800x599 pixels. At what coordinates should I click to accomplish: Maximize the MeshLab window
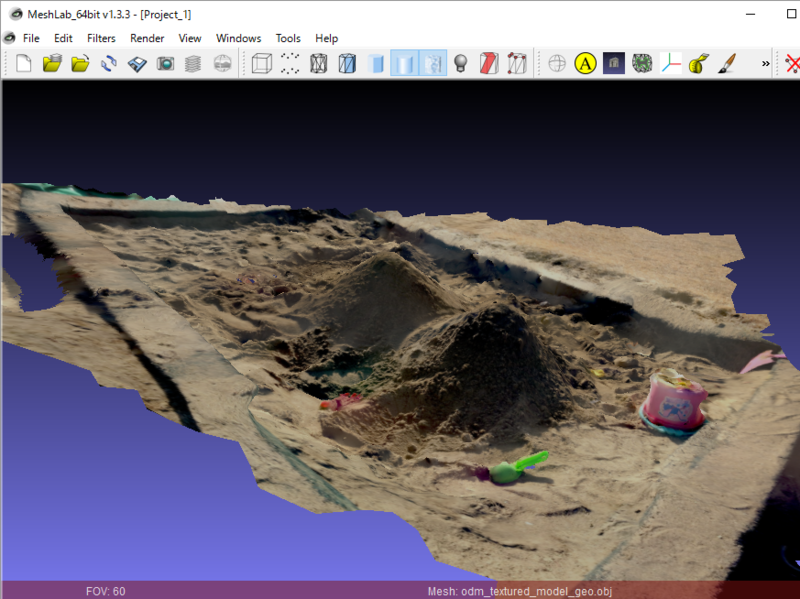point(791,14)
